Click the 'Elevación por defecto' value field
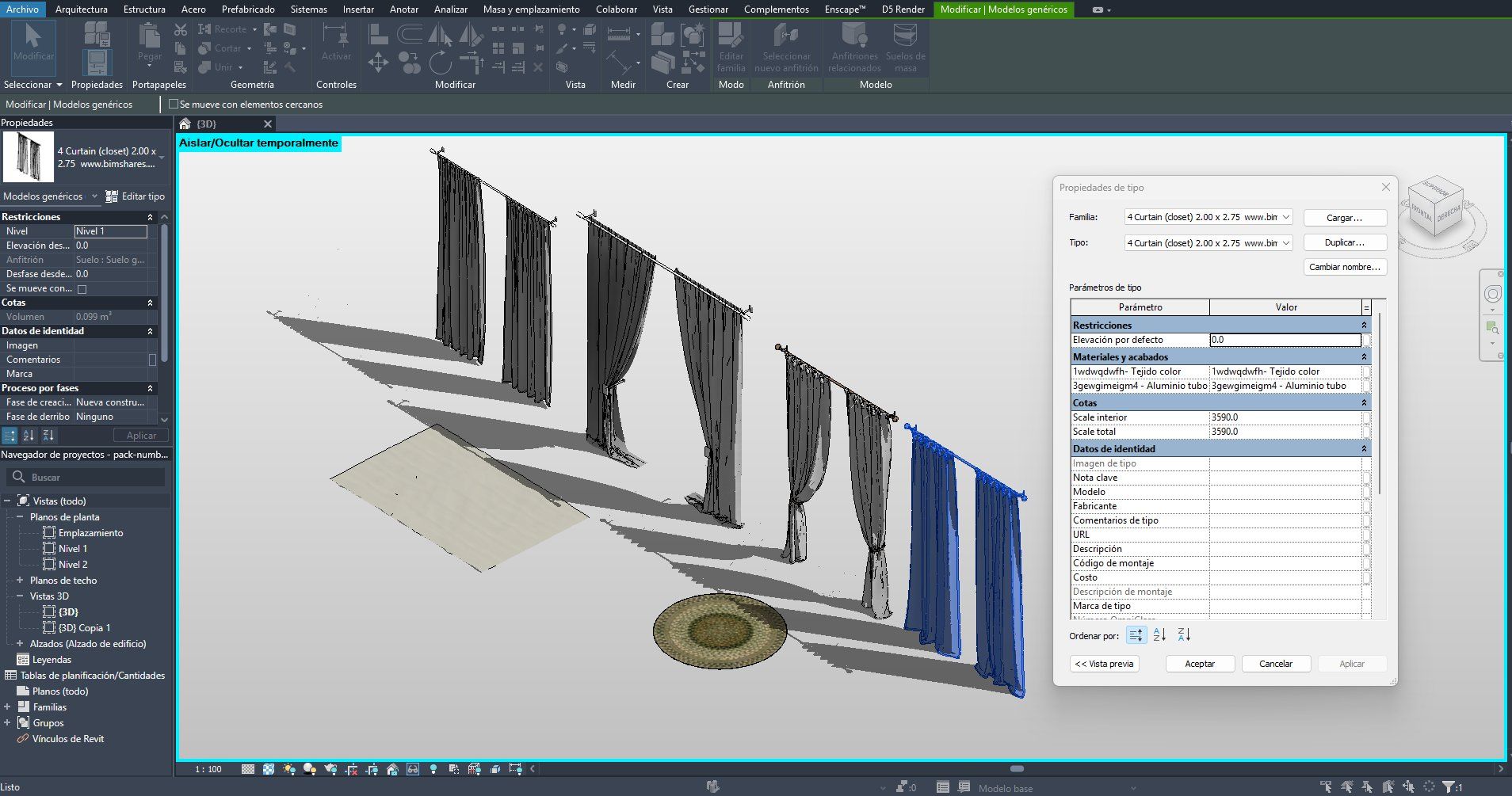1512x796 pixels. click(1285, 340)
